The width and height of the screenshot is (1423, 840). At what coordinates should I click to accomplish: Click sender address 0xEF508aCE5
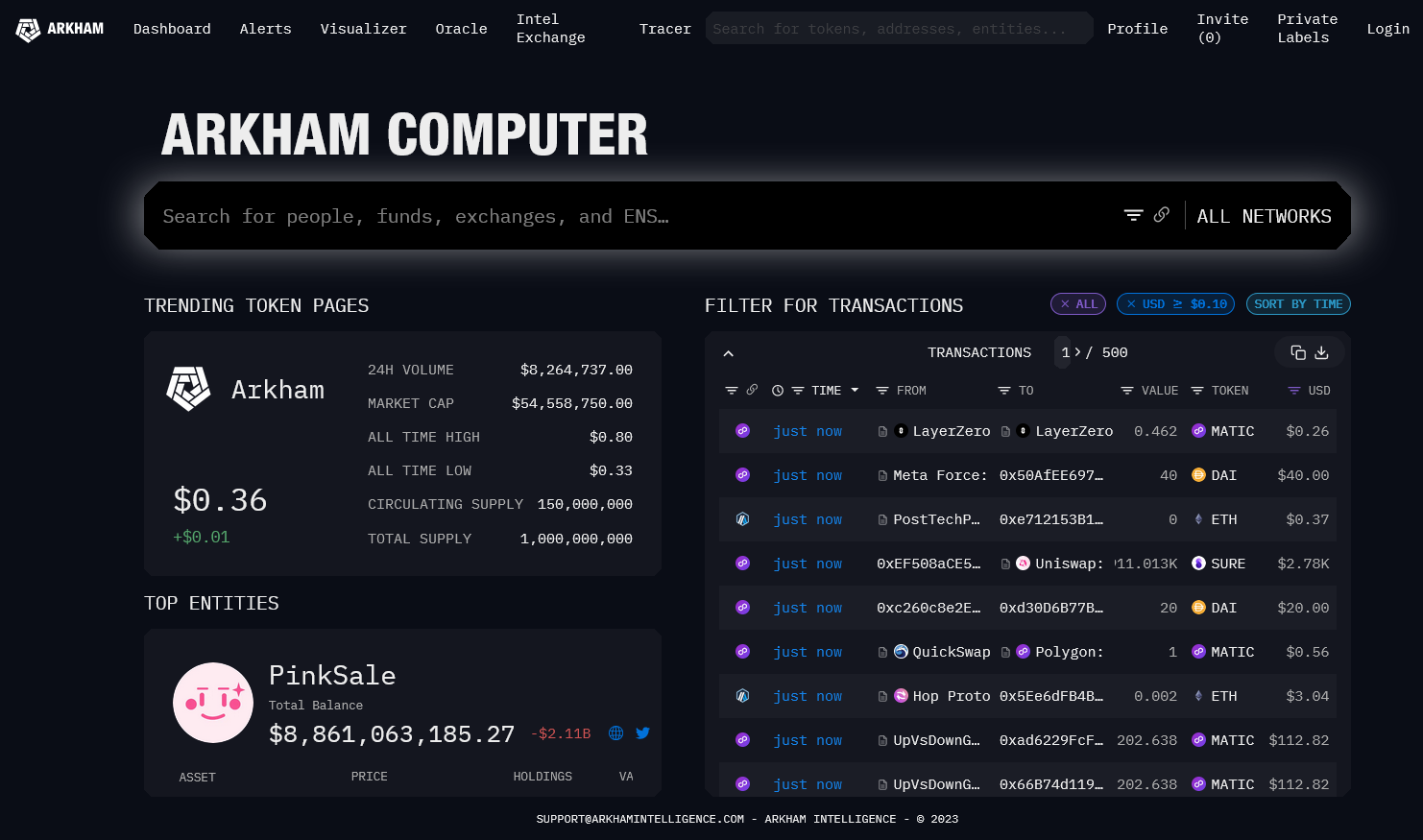point(929,564)
